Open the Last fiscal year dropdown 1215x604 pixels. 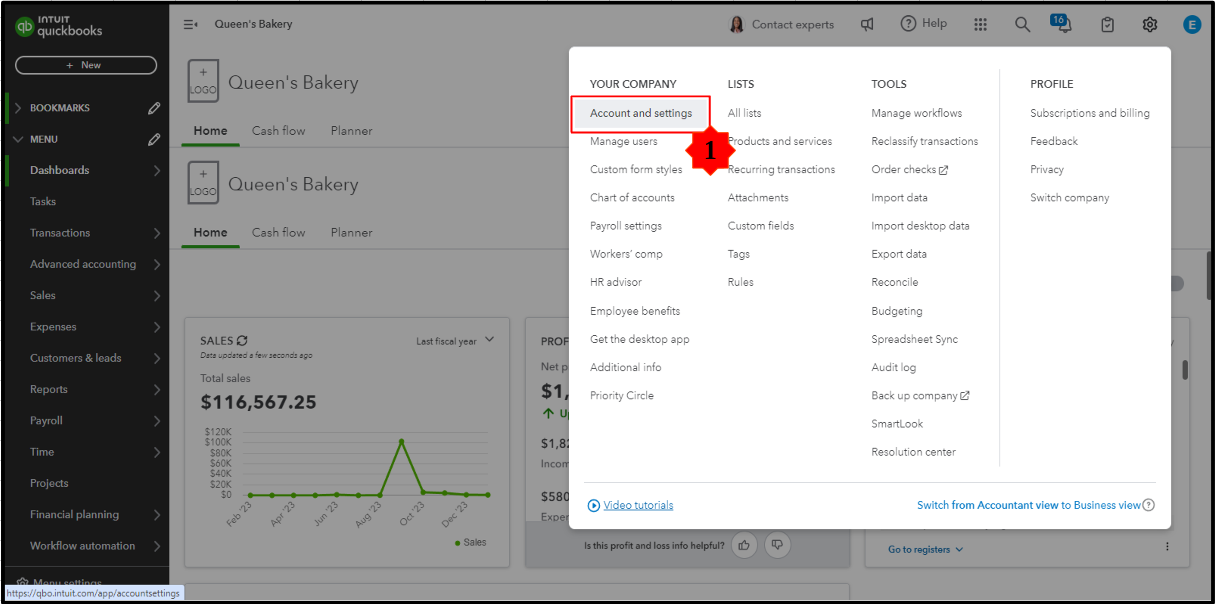coord(455,341)
